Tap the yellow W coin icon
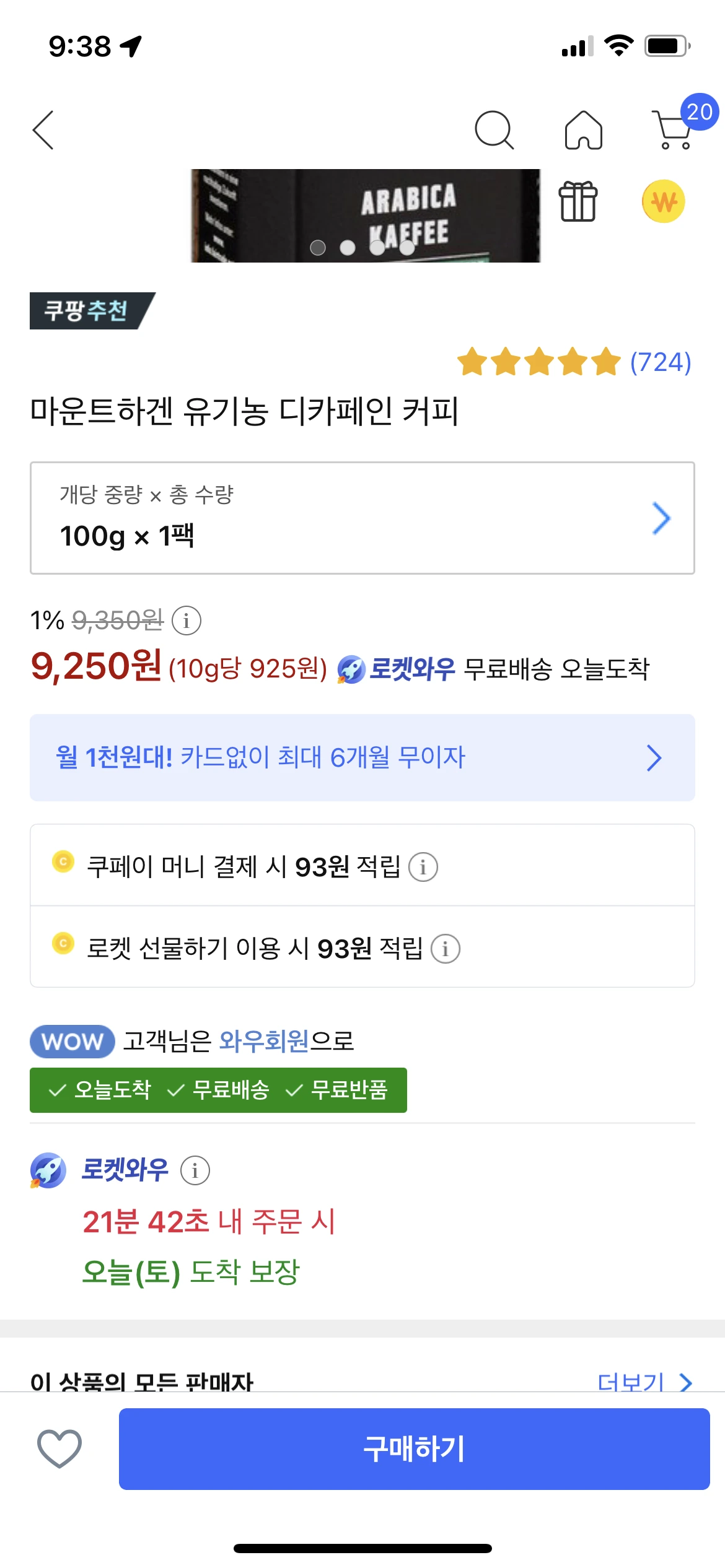Image resolution: width=725 pixels, height=1568 pixels. pos(663,201)
